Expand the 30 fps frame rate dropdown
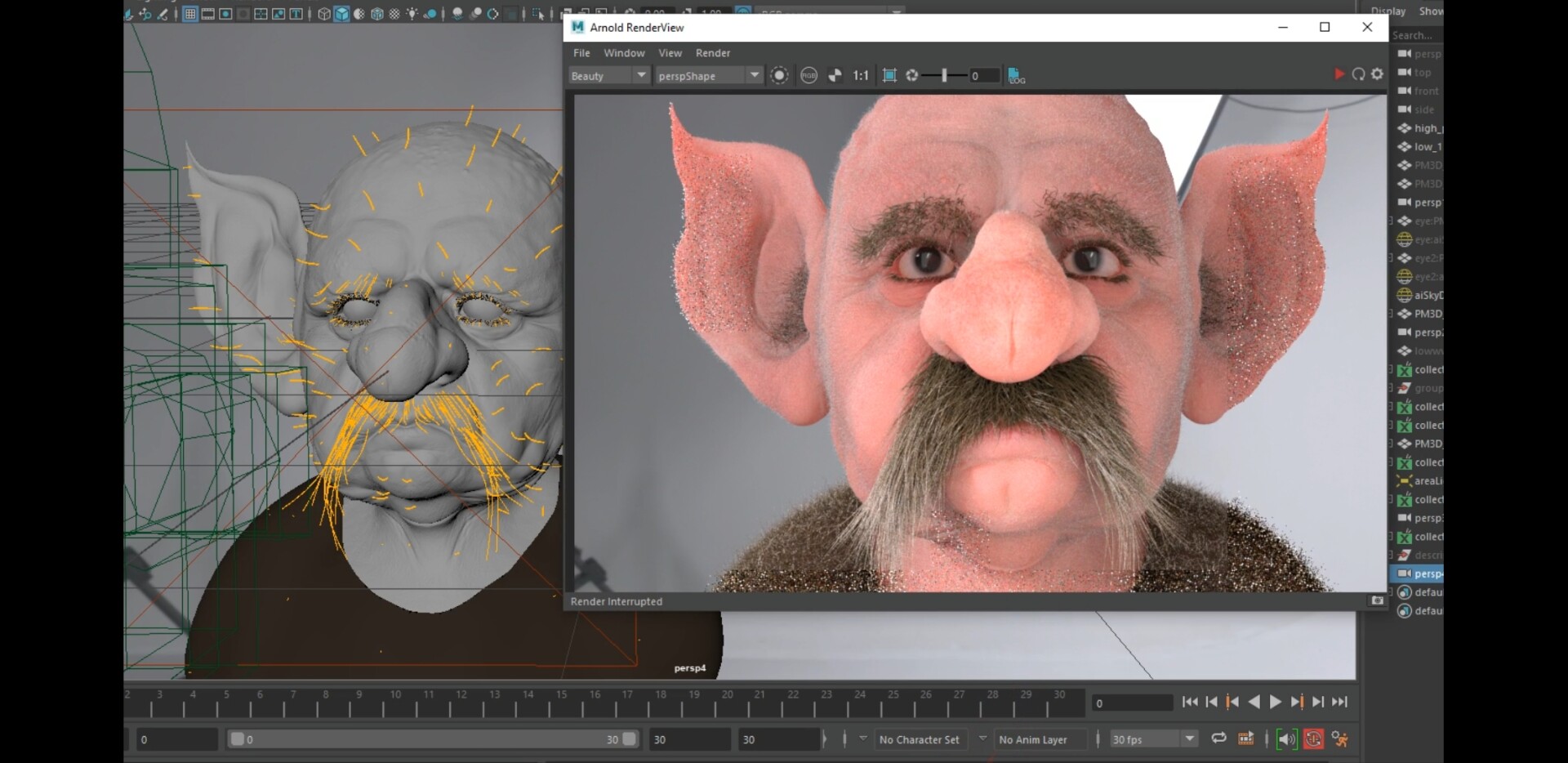 (x=1189, y=739)
